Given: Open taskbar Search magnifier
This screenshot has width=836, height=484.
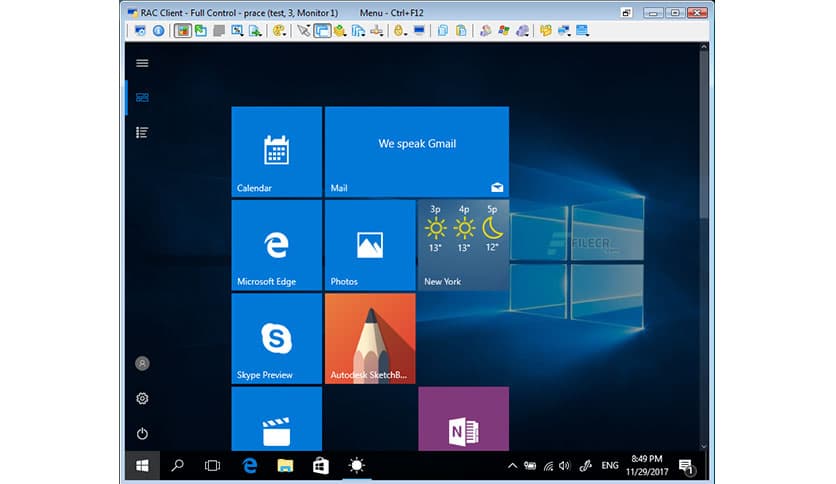Looking at the screenshot, I should pyautogui.click(x=177, y=466).
